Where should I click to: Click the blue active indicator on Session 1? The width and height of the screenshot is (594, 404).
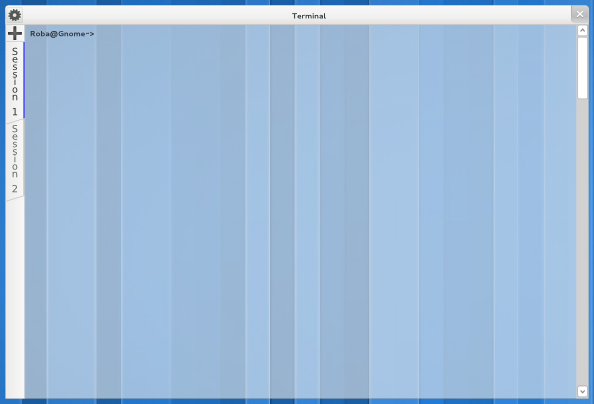24,80
